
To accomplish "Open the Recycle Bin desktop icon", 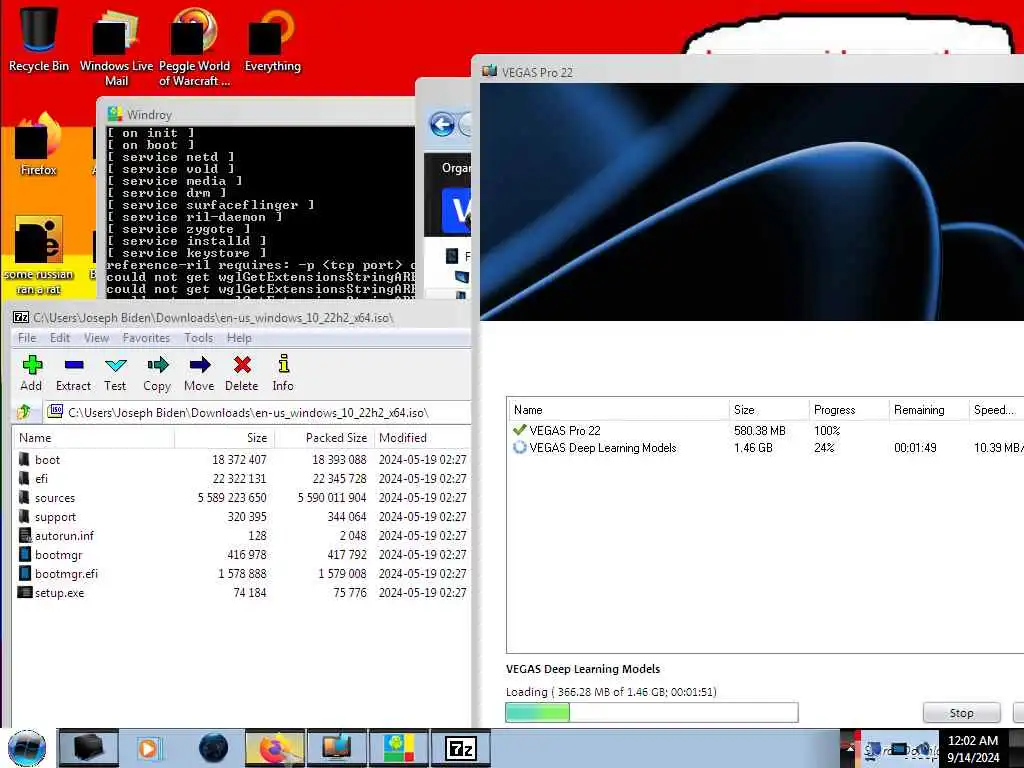I will pos(39,38).
